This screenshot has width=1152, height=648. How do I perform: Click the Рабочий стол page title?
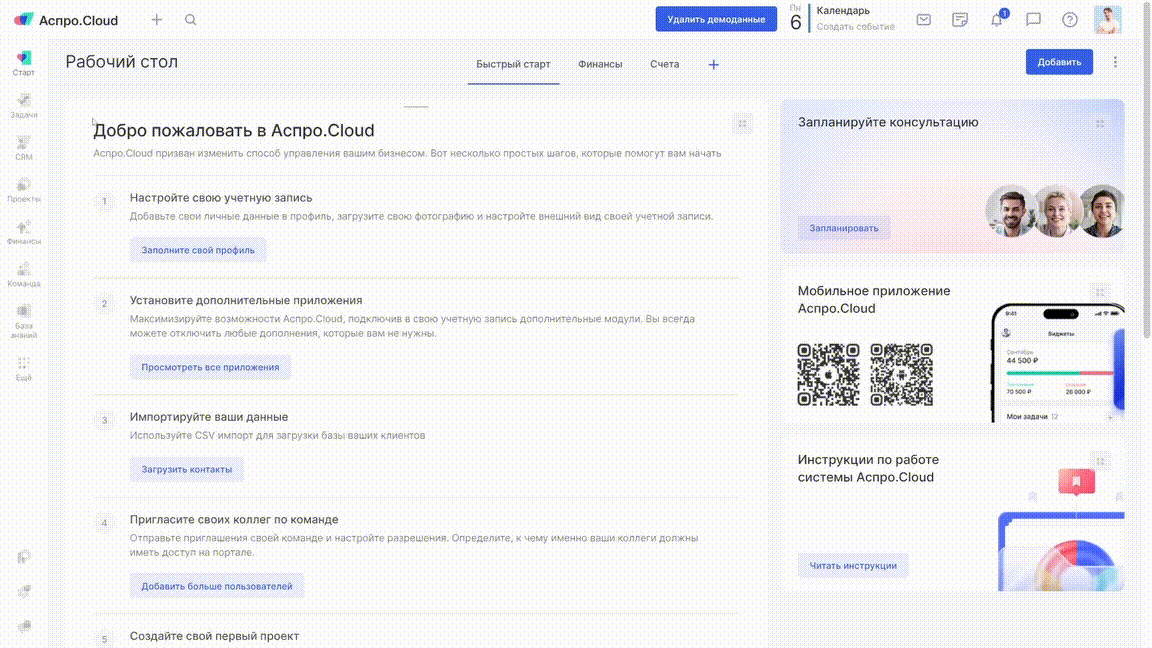[x=122, y=62]
